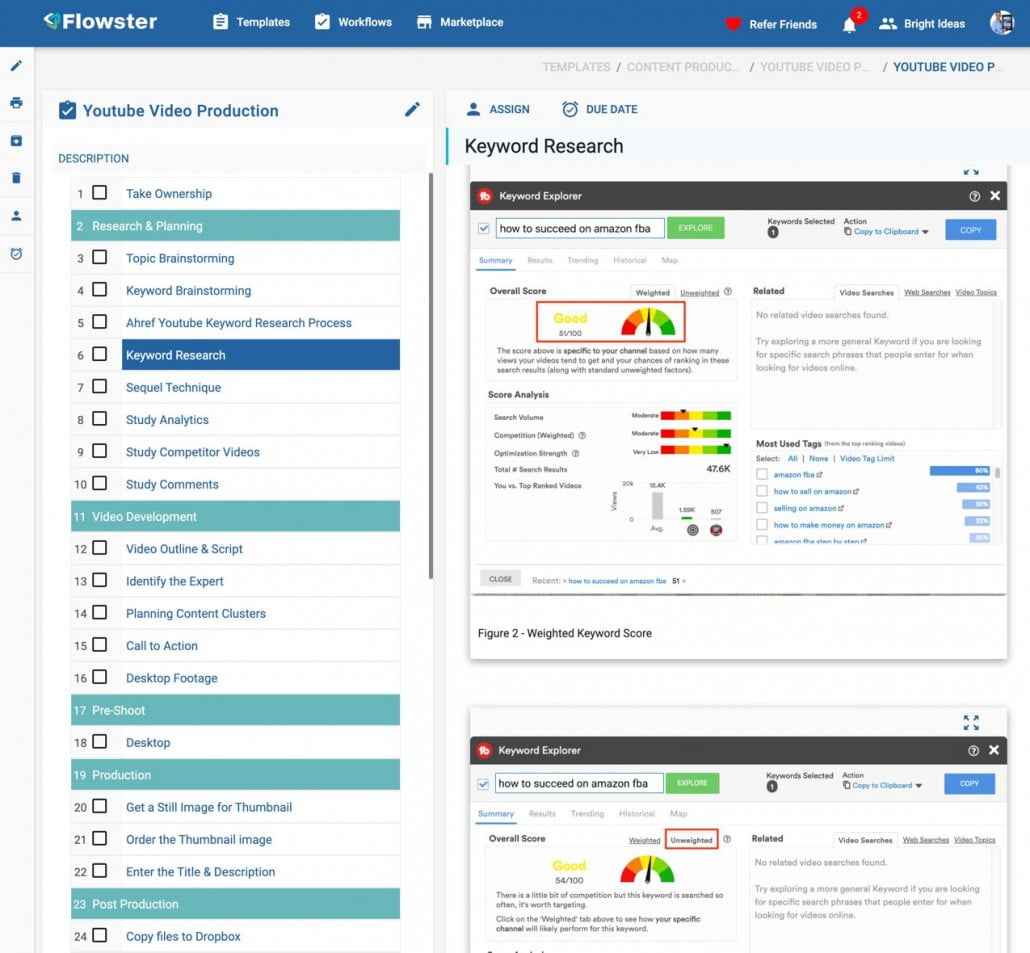The width and height of the screenshot is (1030, 953).
Task: Check off Topic Brainstorming
Action: coord(100,257)
